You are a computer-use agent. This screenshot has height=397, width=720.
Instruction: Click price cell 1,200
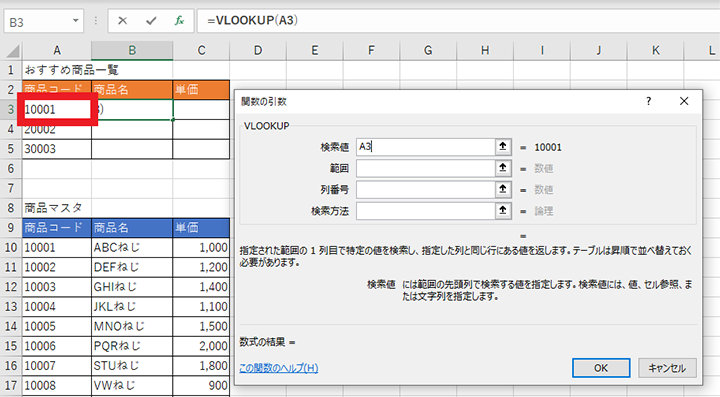point(201,267)
